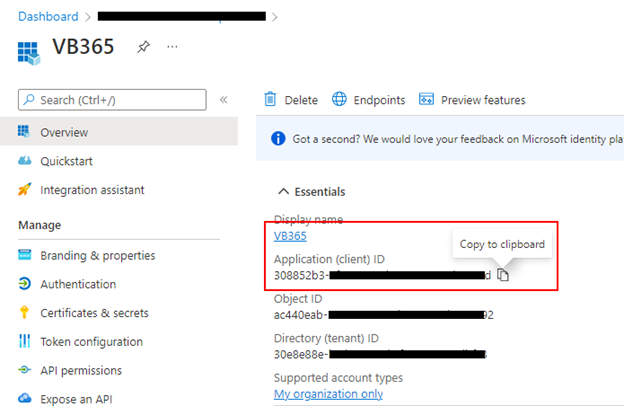Go to Authentication settings
The width and height of the screenshot is (624, 406).
78,284
